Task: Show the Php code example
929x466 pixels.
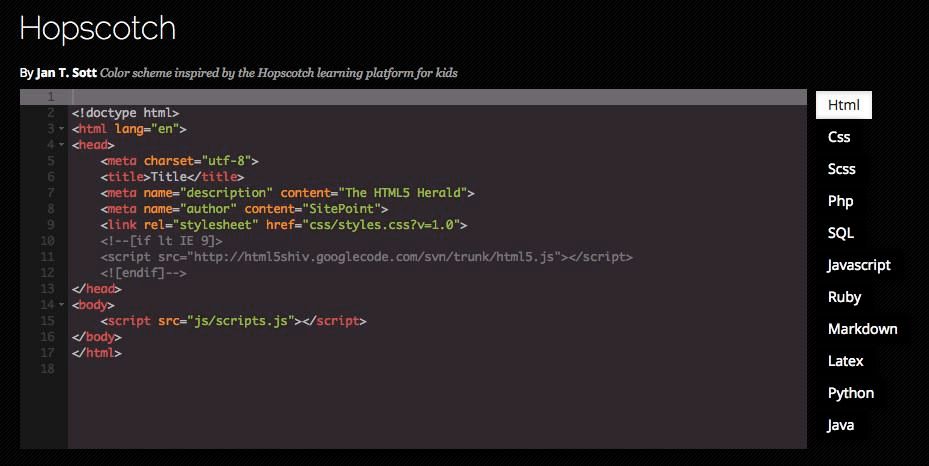Action: click(x=840, y=201)
